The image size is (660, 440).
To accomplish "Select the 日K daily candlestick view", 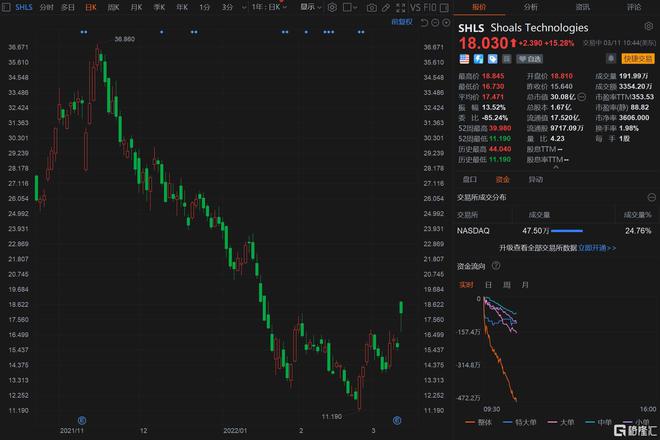I will [x=90, y=7].
